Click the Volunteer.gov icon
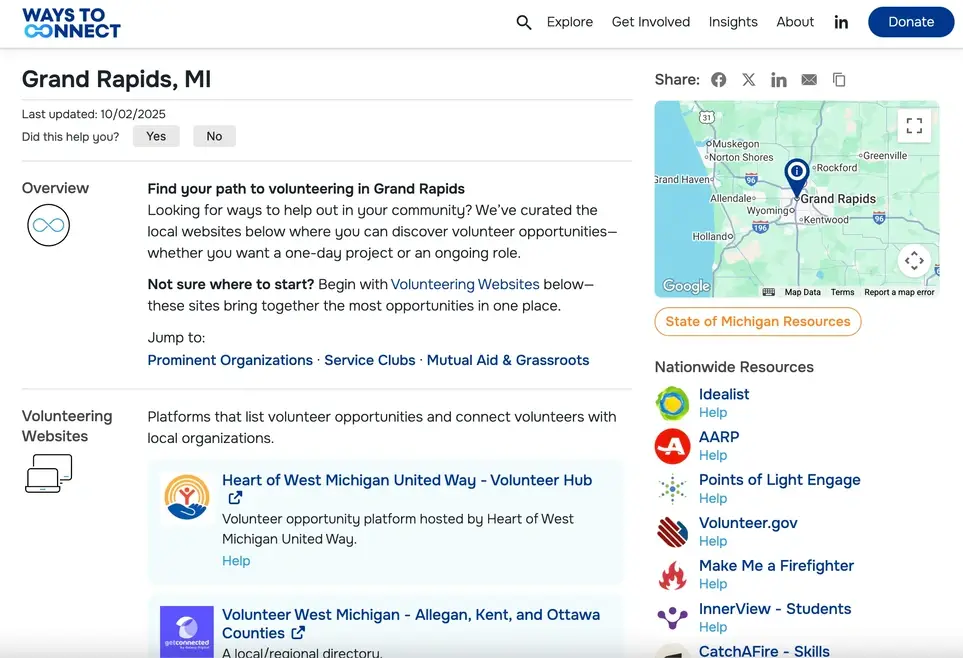 pyautogui.click(x=671, y=532)
